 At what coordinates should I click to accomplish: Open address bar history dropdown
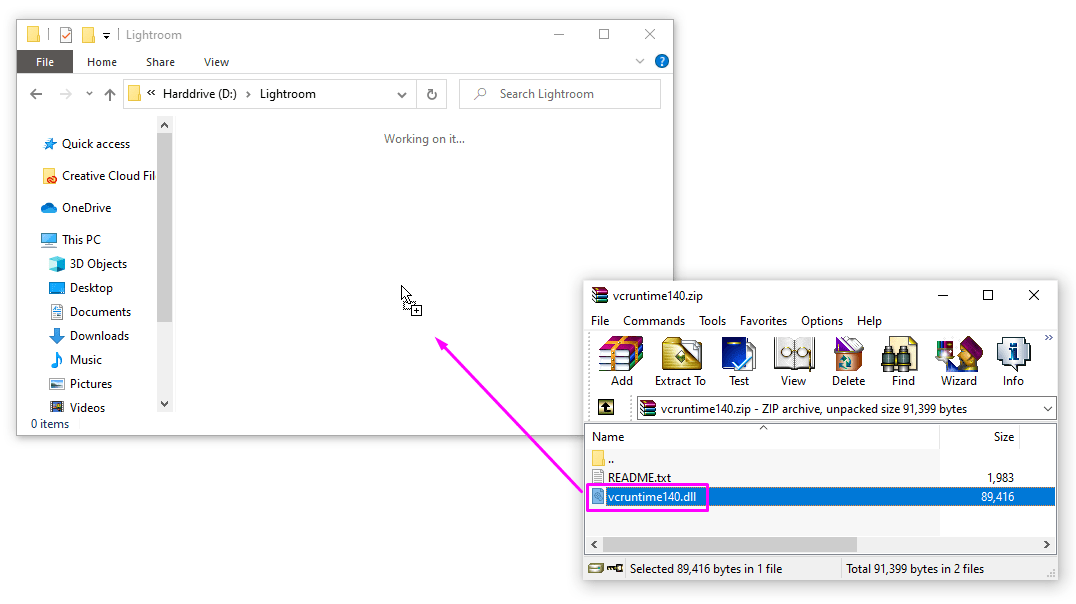402,95
